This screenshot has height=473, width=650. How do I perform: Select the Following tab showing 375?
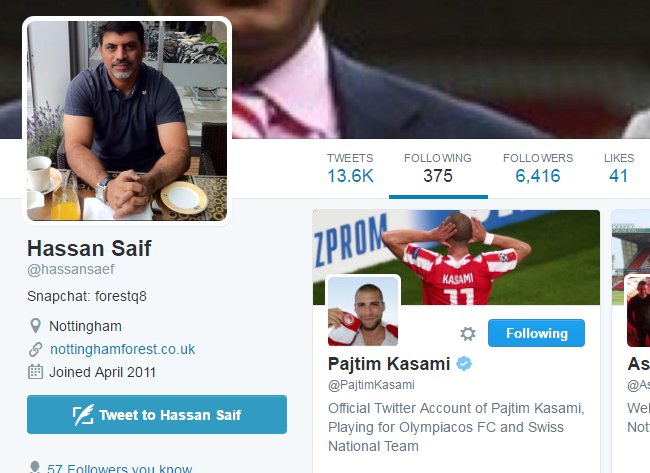pyautogui.click(x=438, y=168)
